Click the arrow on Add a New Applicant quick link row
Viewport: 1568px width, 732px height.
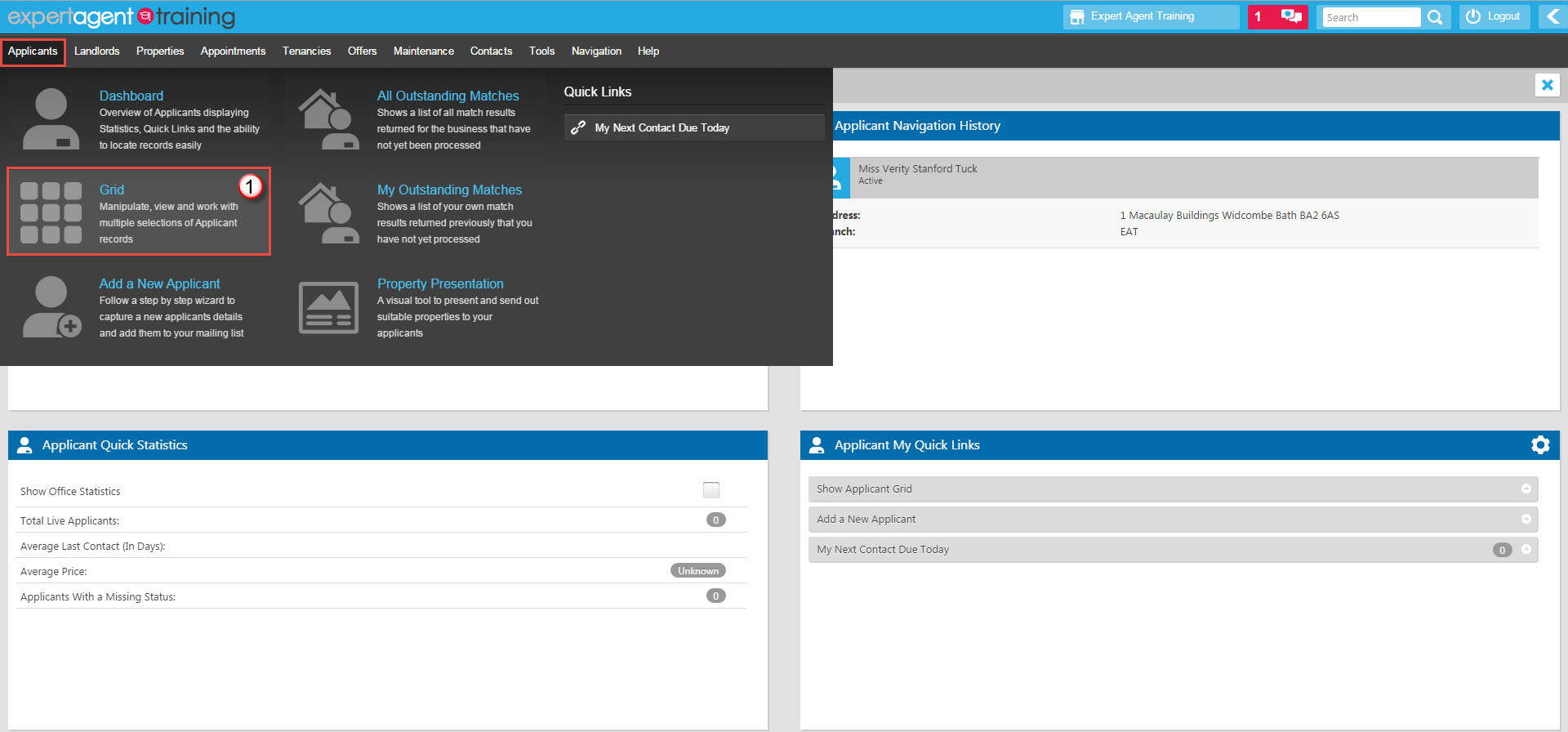[1526, 519]
